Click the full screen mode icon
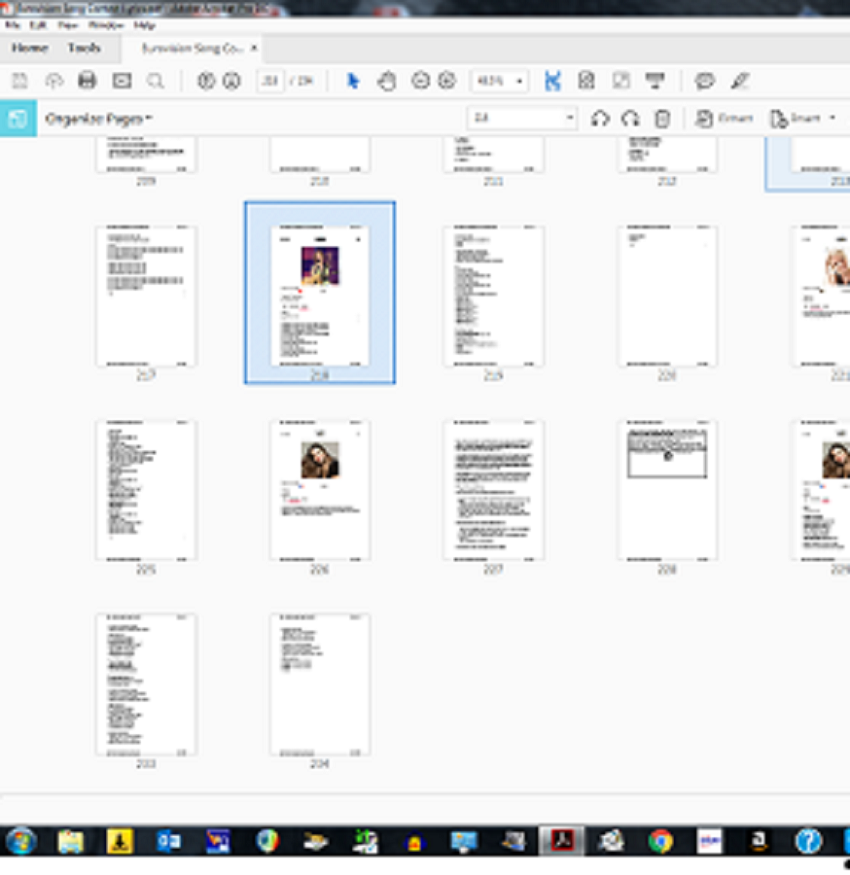This screenshot has height=875, width=850. [621, 81]
